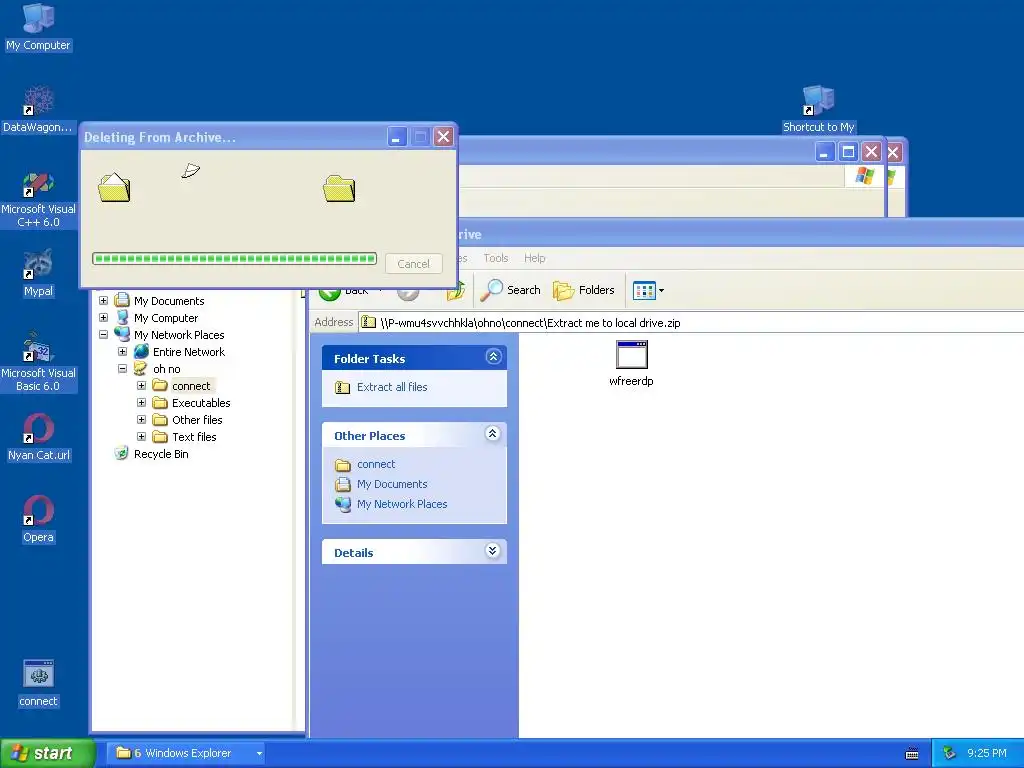Click connect folder icon in Other Places
Screen dimensions: 1024x768
[x=343, y=465]
